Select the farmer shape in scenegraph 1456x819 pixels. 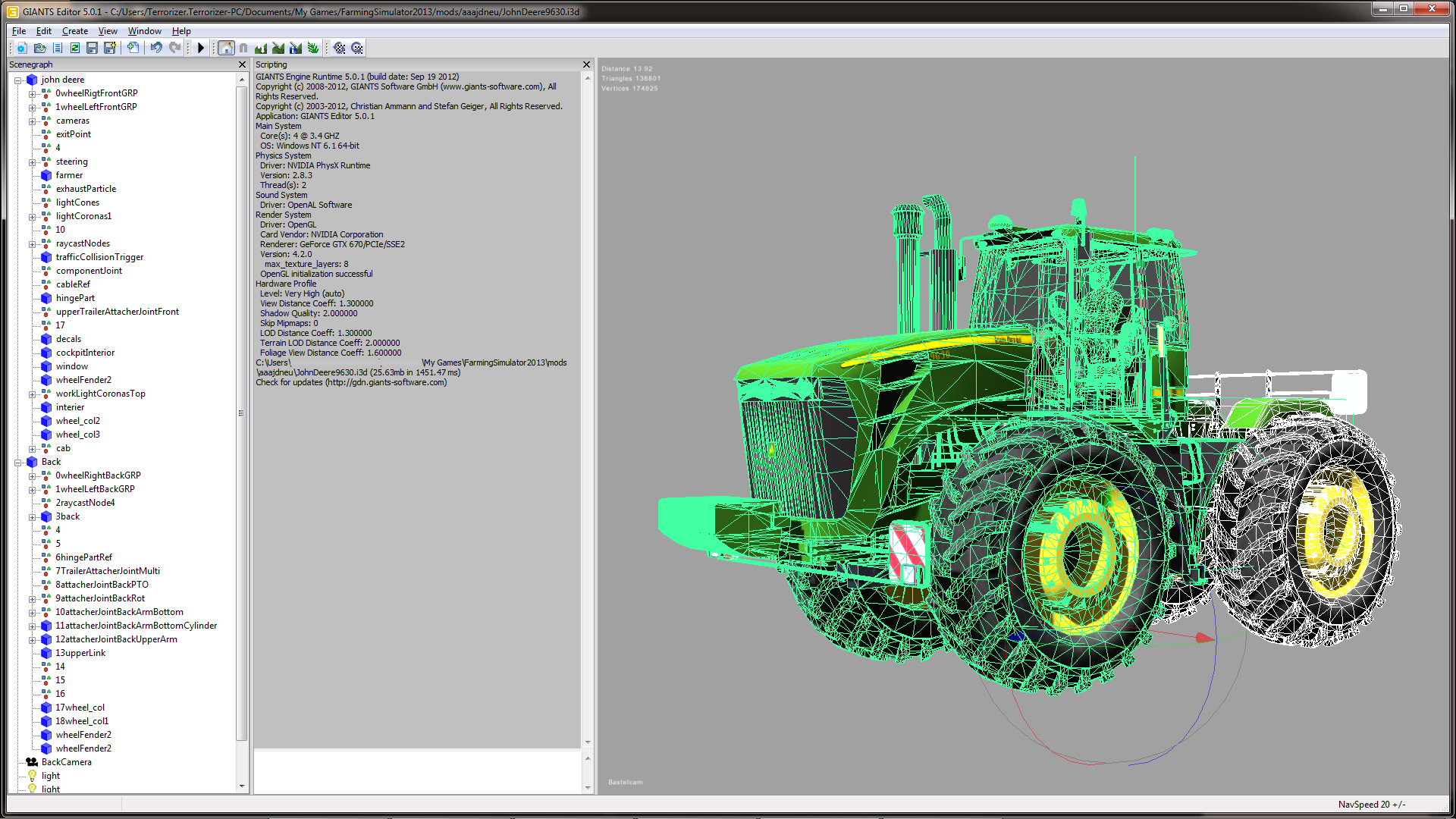[69, 175]
